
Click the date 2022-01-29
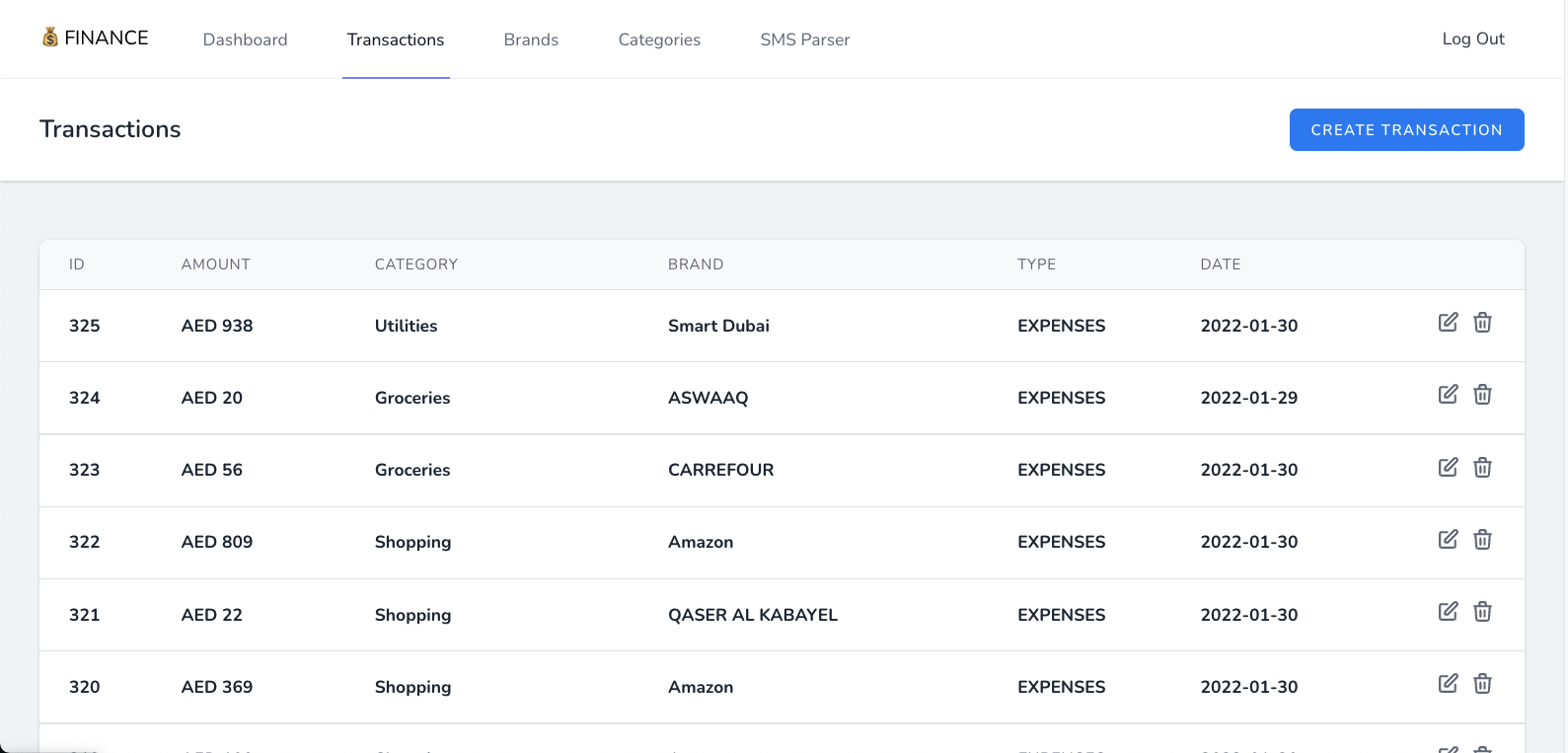pyautogui.click(x=1249, y=398)
